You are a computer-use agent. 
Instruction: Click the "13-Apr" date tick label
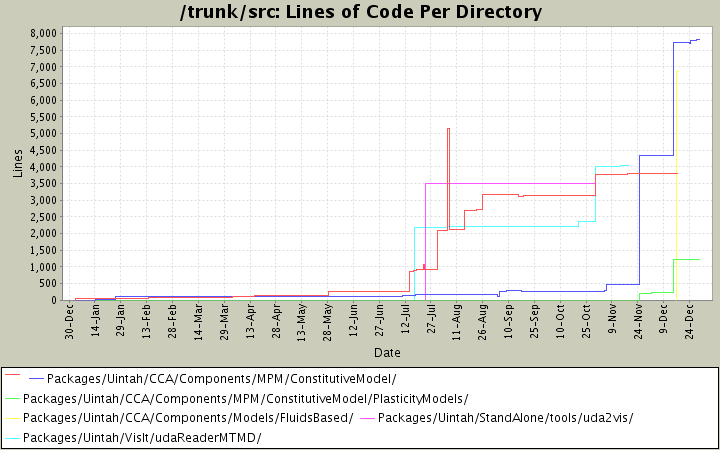250,321
